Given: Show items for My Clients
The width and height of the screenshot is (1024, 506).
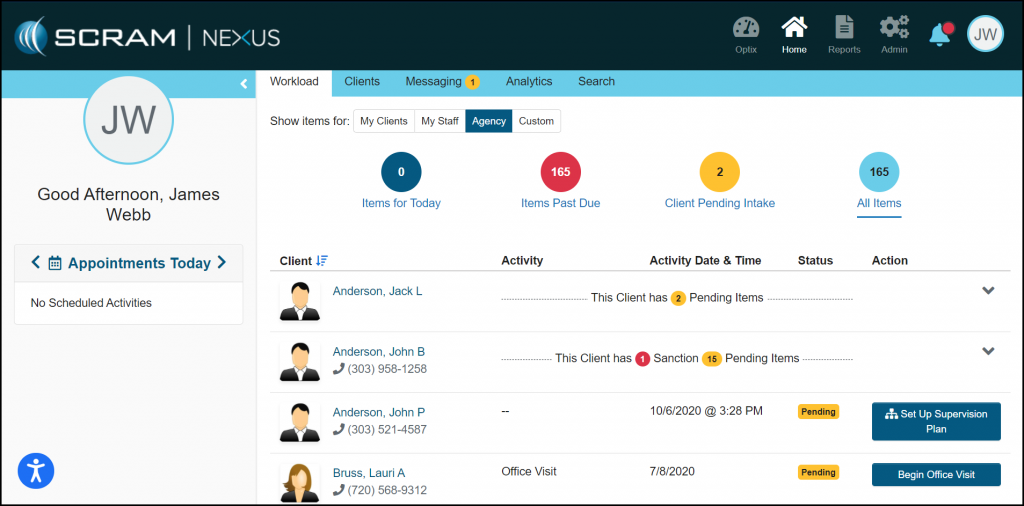Looking at the screenshot, I should tap(384, 121).
